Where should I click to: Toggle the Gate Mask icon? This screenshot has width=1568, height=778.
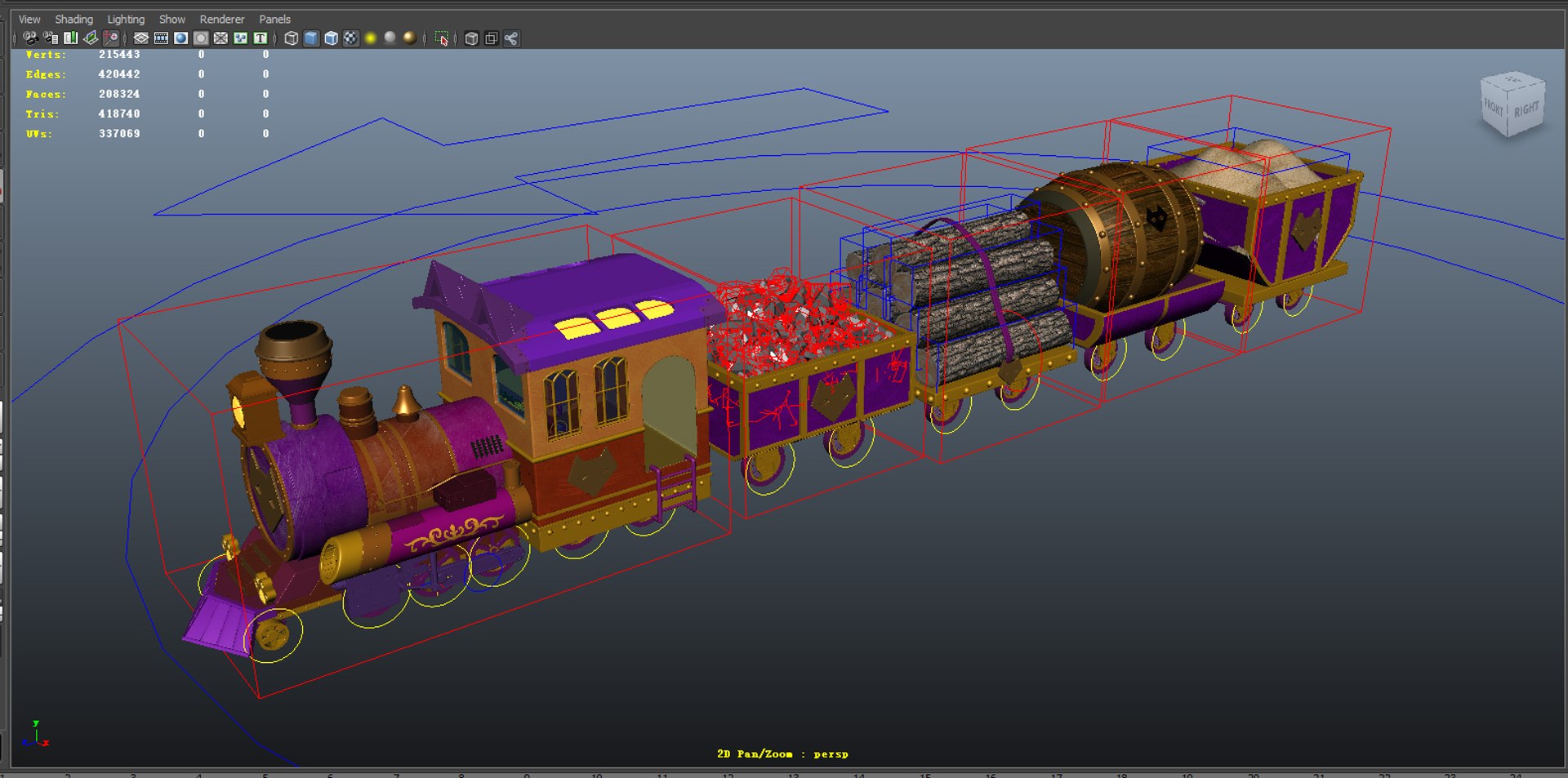(x=201, y=38)
